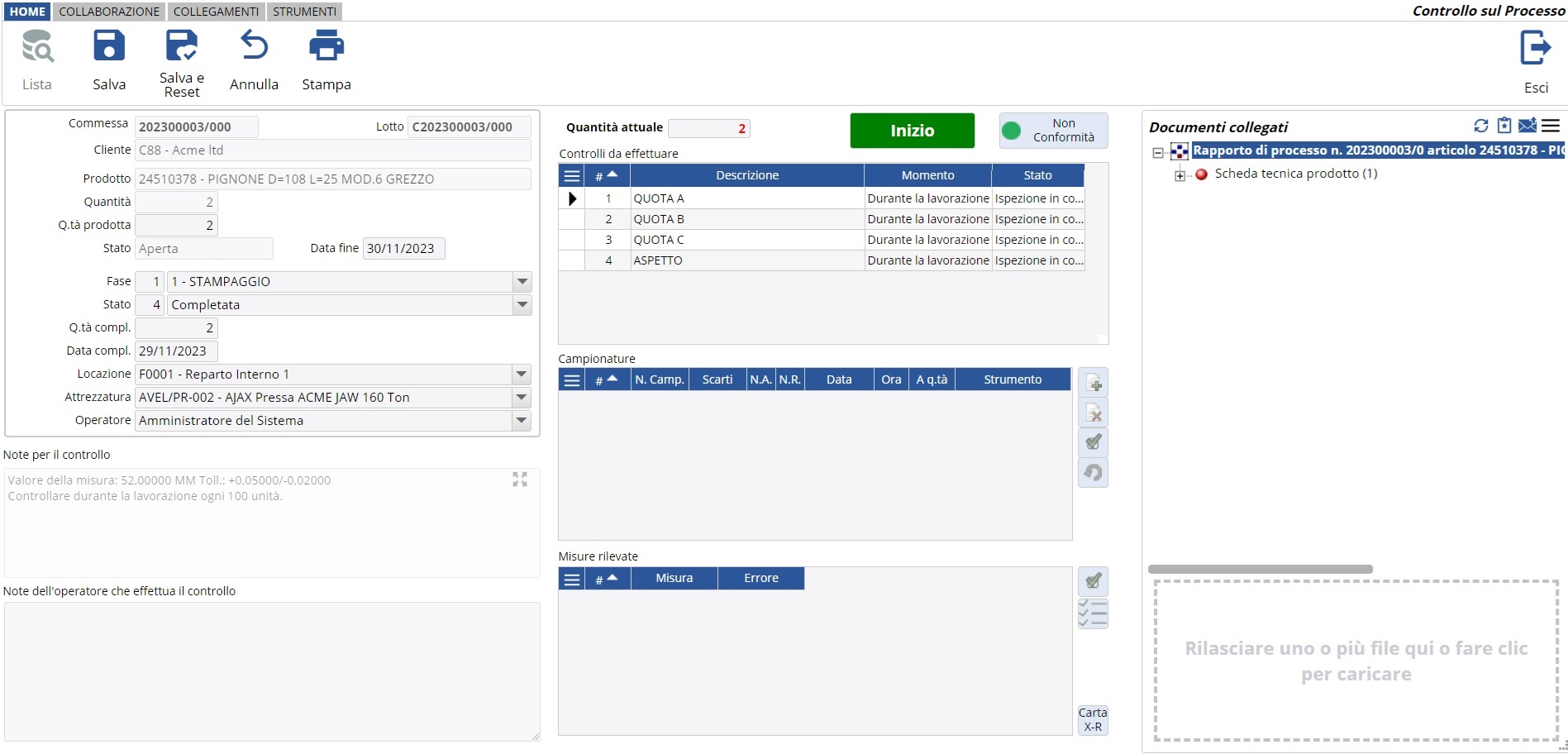The width and height of the screenshot is (1568, 754).
Task: Click the Stampa printer icon
Action: (x=326, y=46)
